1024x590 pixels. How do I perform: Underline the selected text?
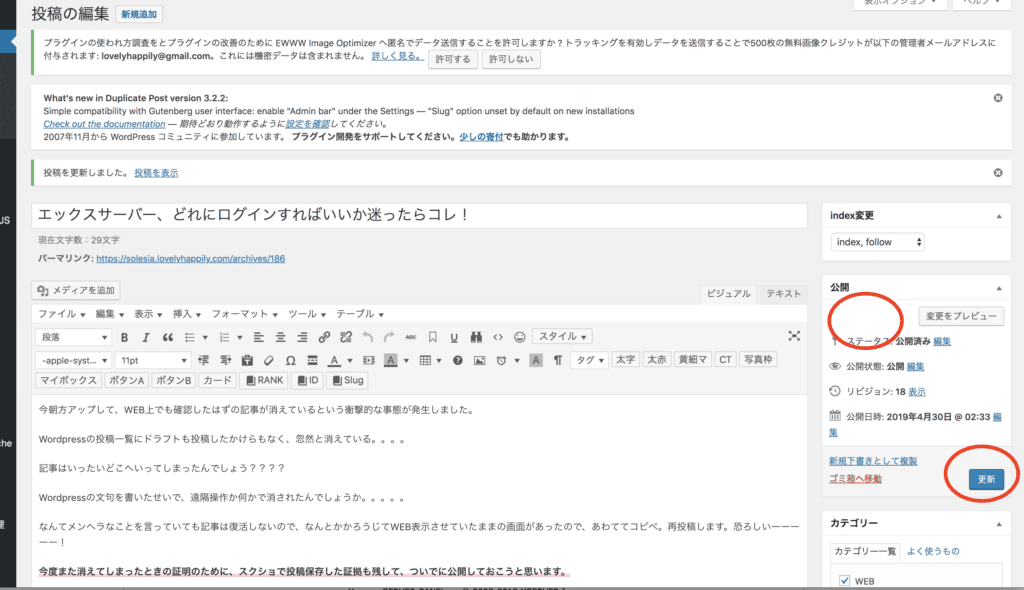tap(454, 337)
